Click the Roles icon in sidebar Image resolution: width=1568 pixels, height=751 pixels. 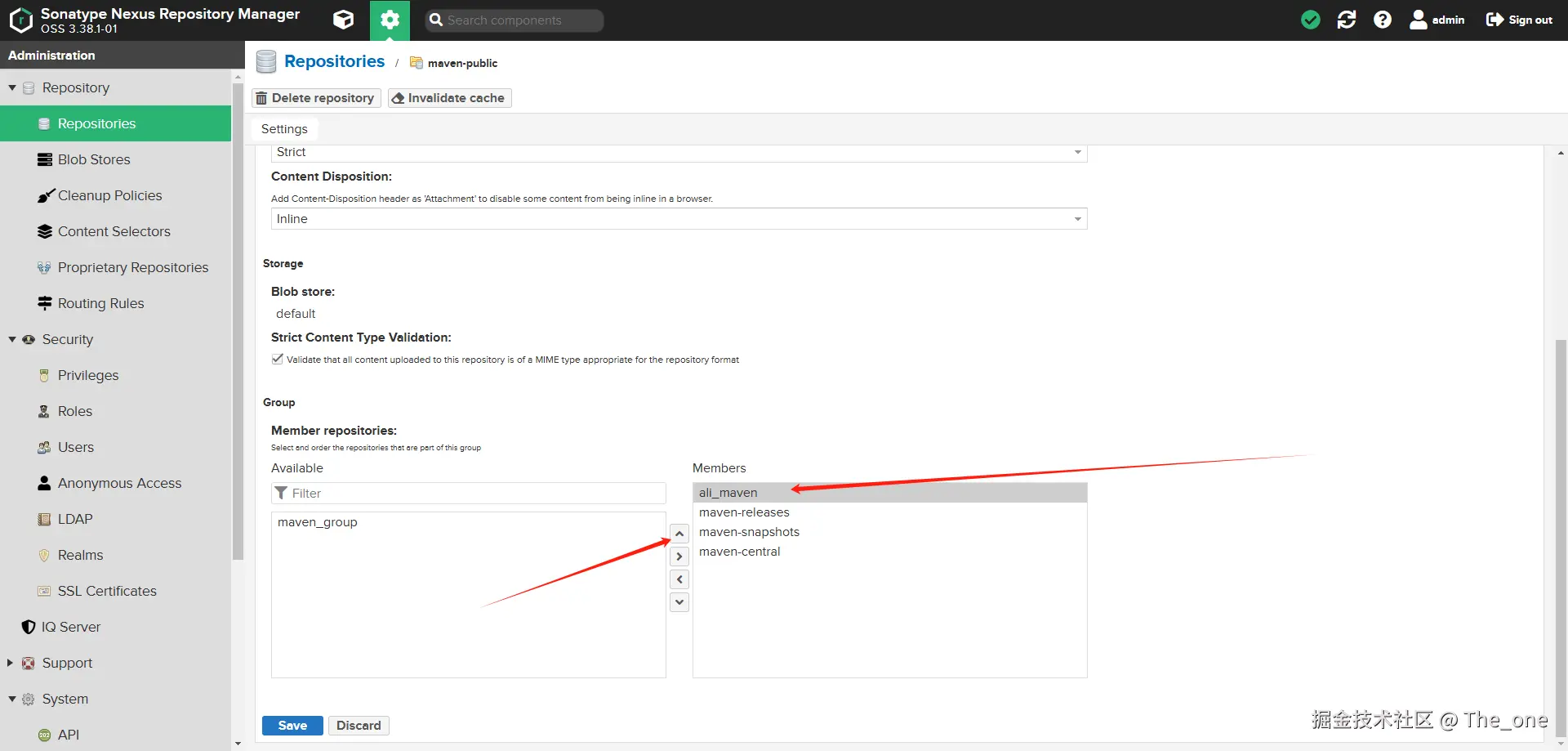pyautogui.click(x=44, y=411)
